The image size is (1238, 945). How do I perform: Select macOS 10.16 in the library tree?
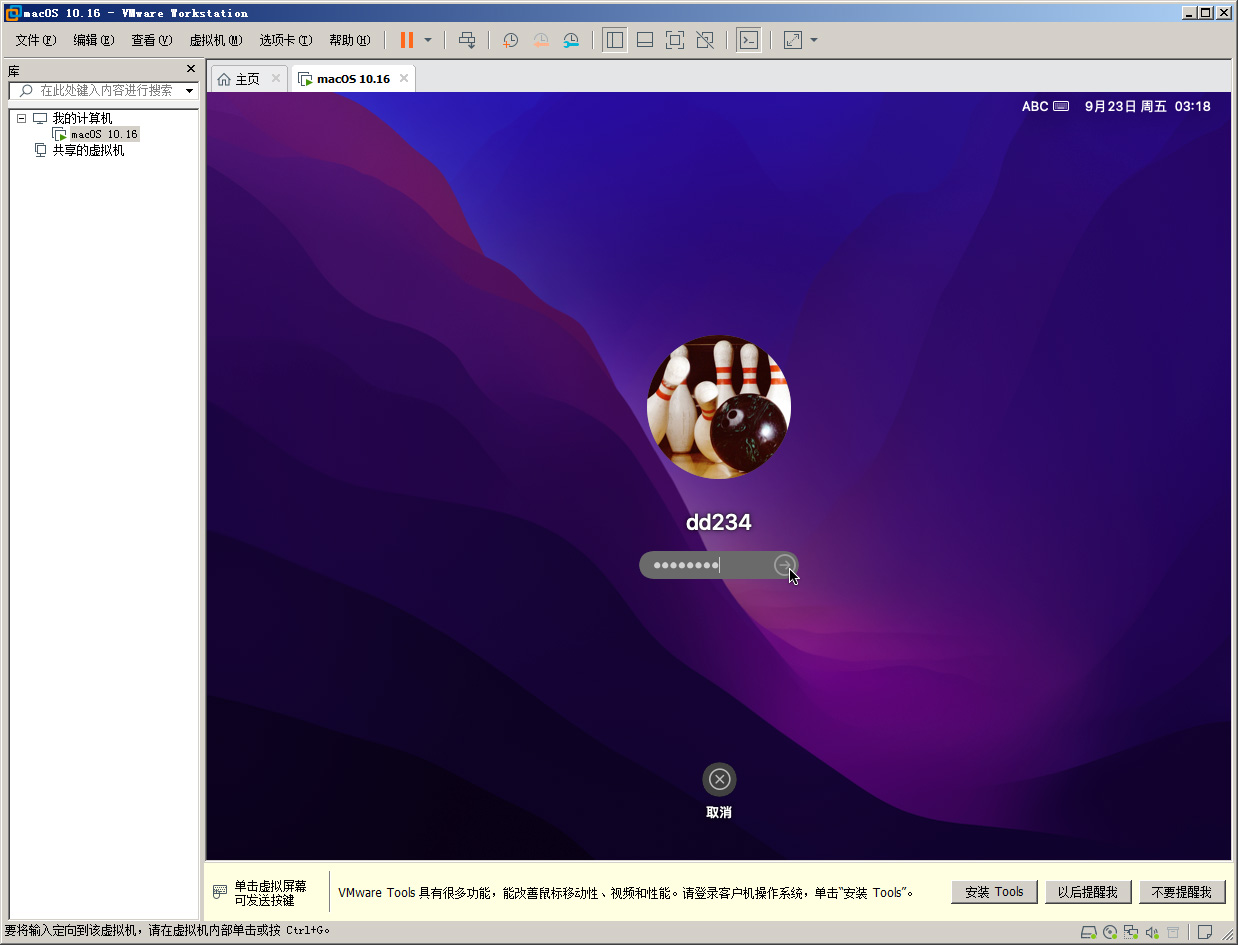click(104, 134)
